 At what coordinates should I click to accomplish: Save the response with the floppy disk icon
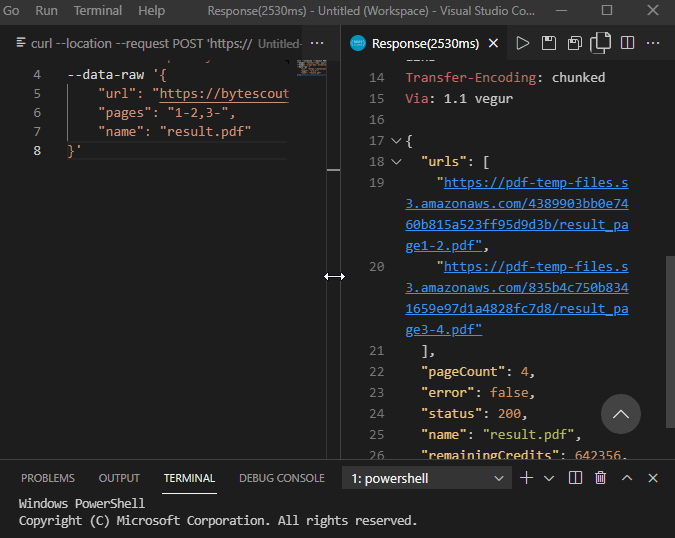(x=549, y=43)
